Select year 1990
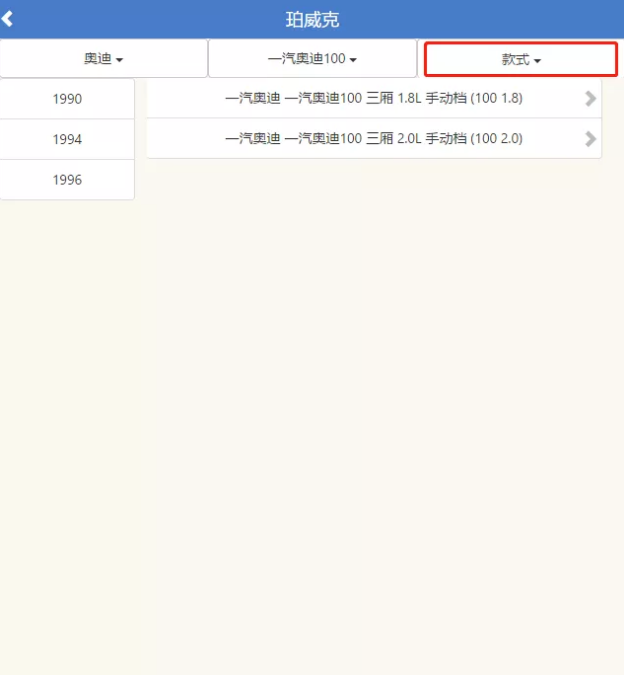Image resolution: width=624 pixels, height=675 pixels. pos(67,99)
